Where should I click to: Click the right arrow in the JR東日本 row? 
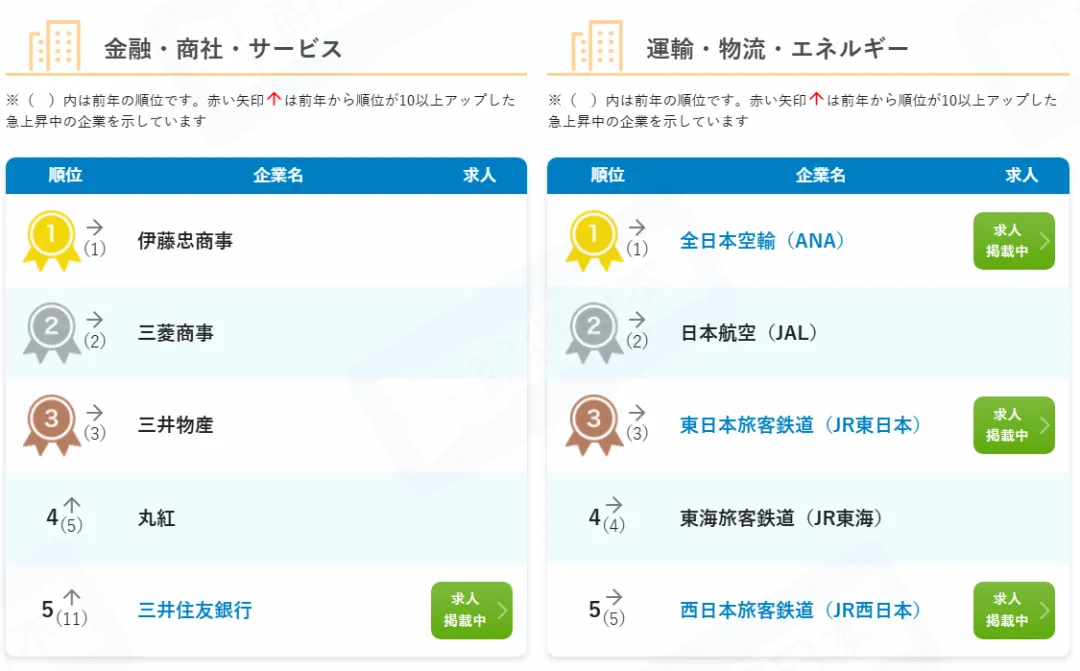637,412
